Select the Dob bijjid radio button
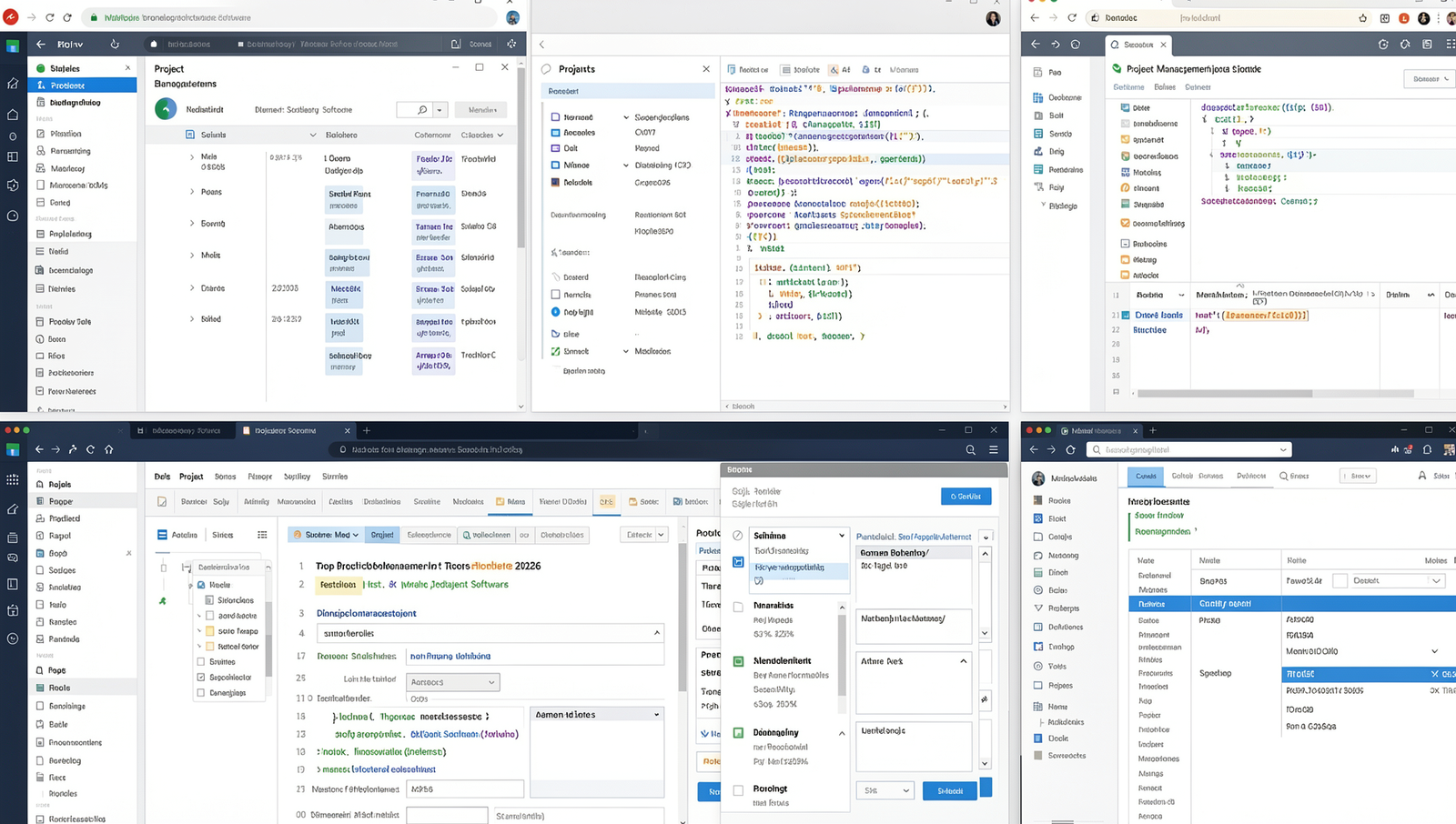Screen dimensions: 1456x824 click(555, 312)
